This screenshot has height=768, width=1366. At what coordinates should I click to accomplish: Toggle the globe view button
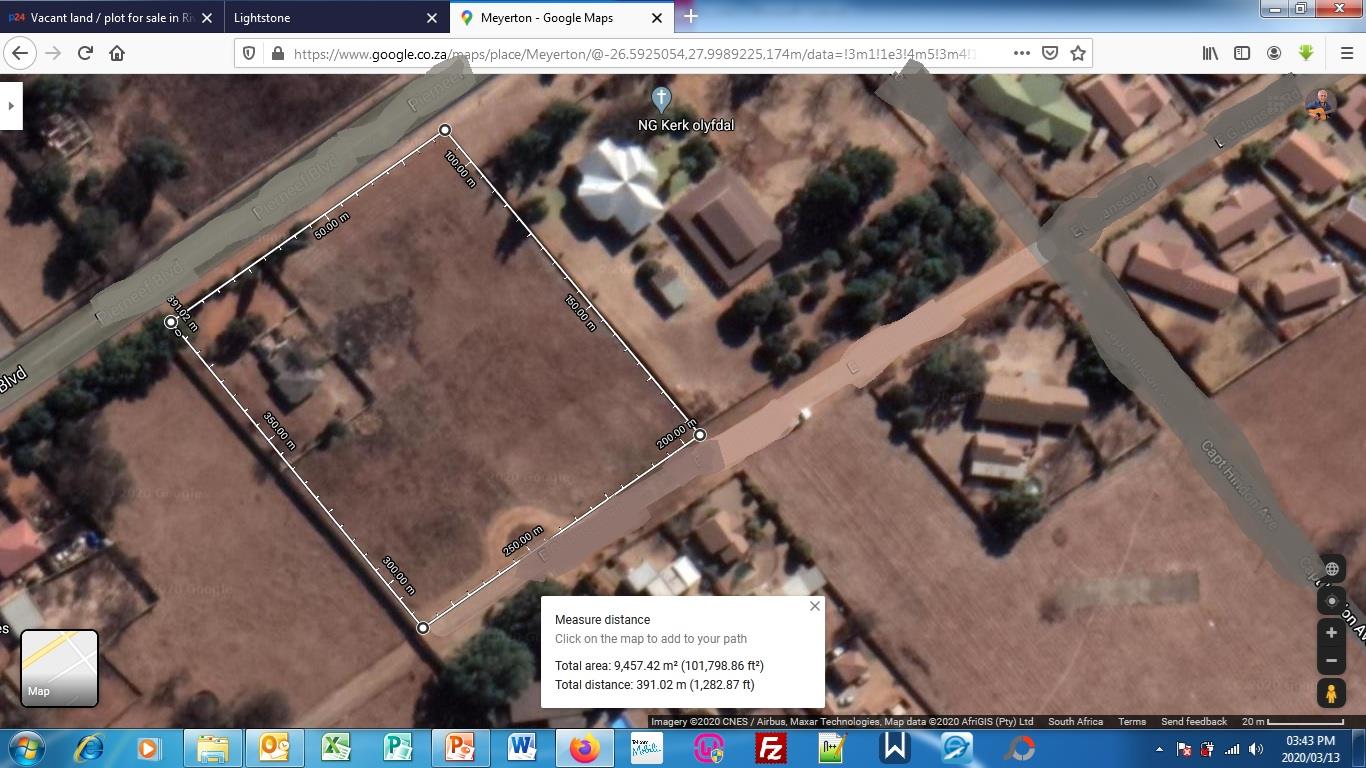coord(1331,569)
